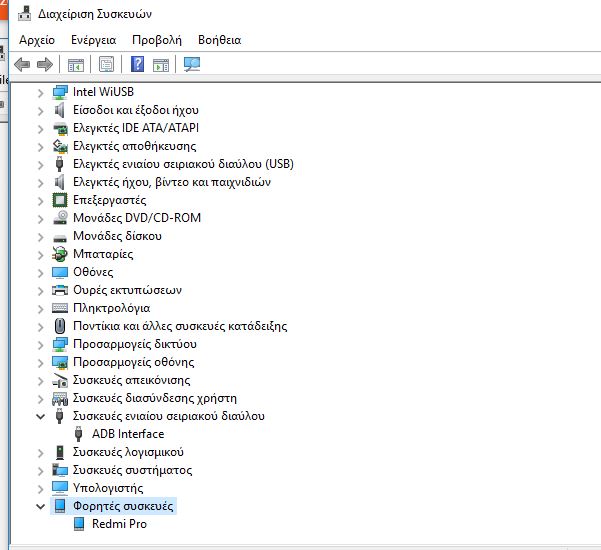The image size is (601, 550).
Task: Click the Επεξεργαστές processor icon
Action: coord(61,200)
